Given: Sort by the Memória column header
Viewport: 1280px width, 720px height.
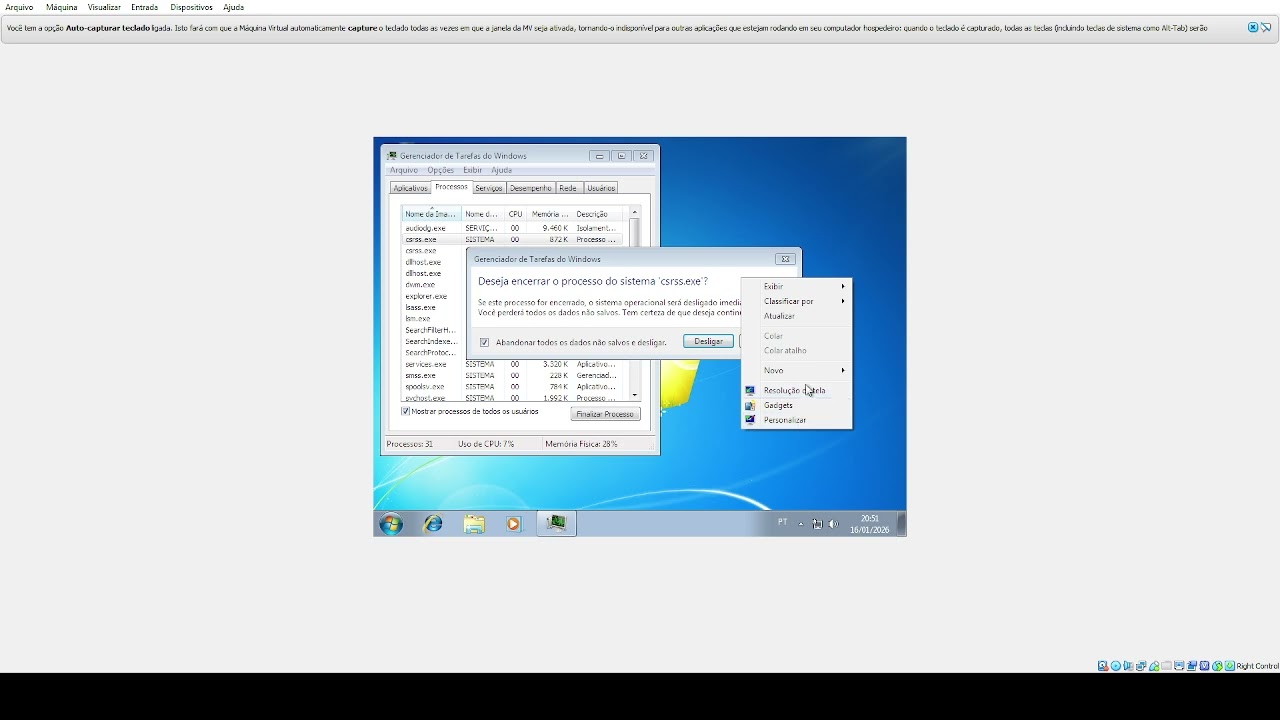Looking at the screenshot, I should pos(549,214).
